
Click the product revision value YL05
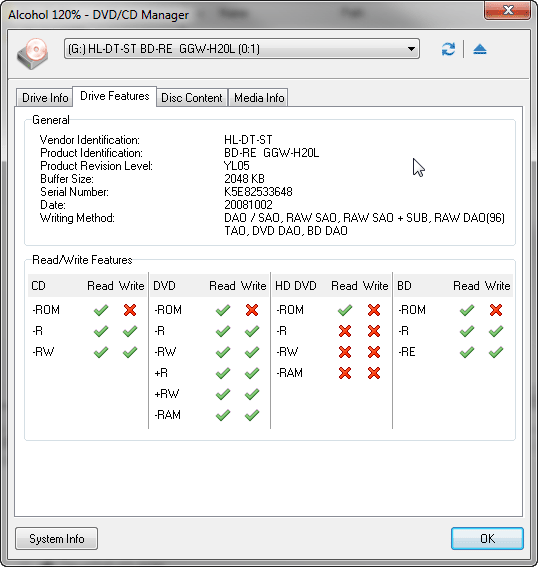237,166
